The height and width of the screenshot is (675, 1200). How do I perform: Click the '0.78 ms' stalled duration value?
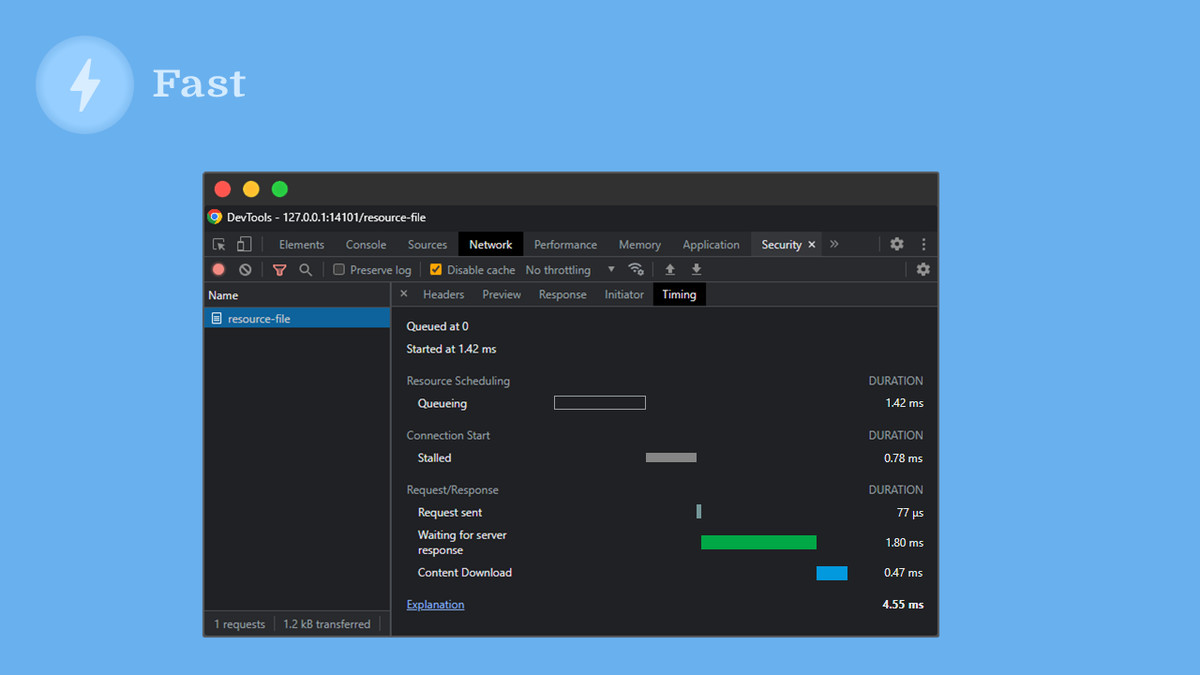(903, 458)
